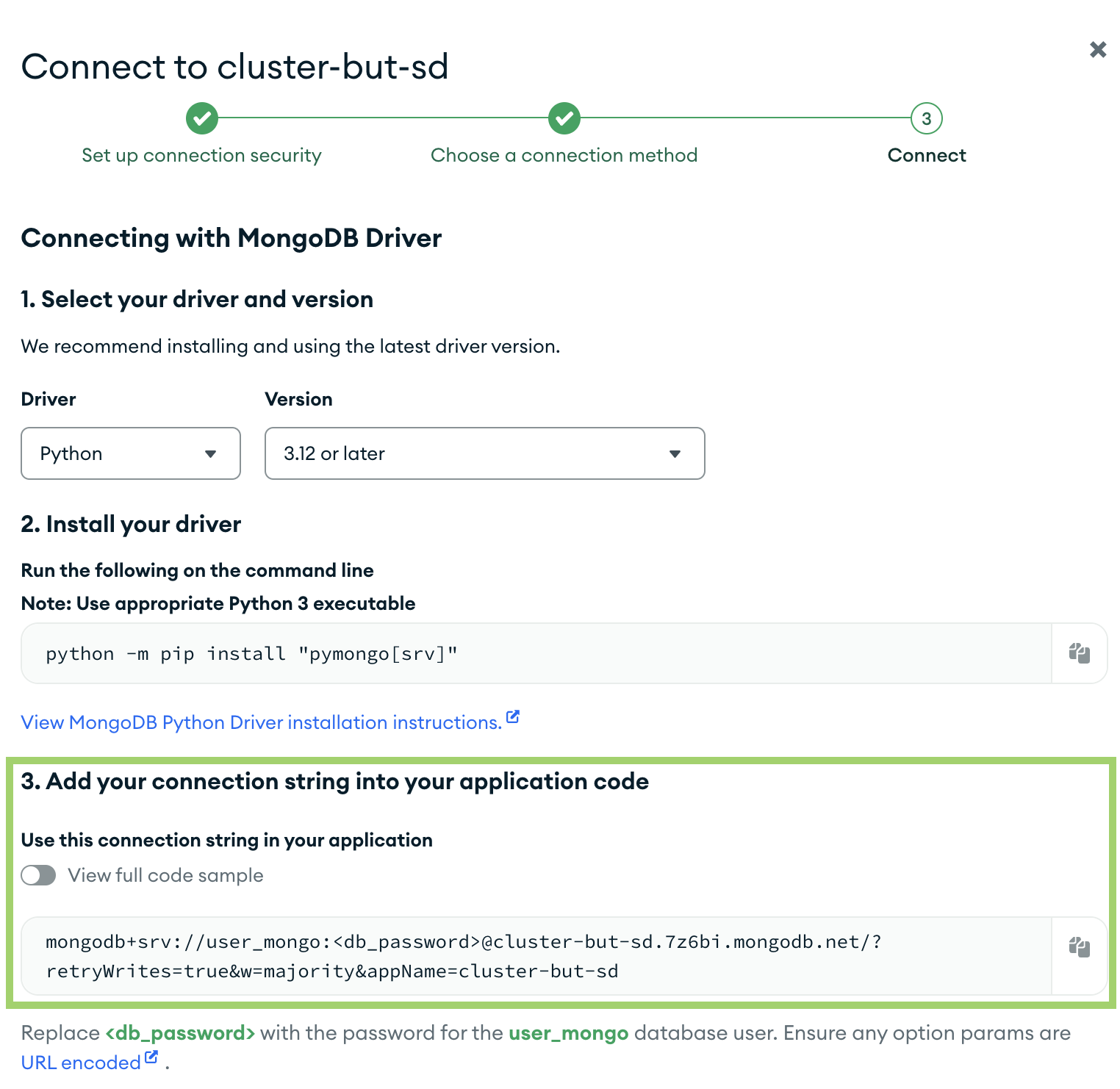Click the step 3 Connect circle
The image size is (1120, 1089).
click(x=927, y=118)
